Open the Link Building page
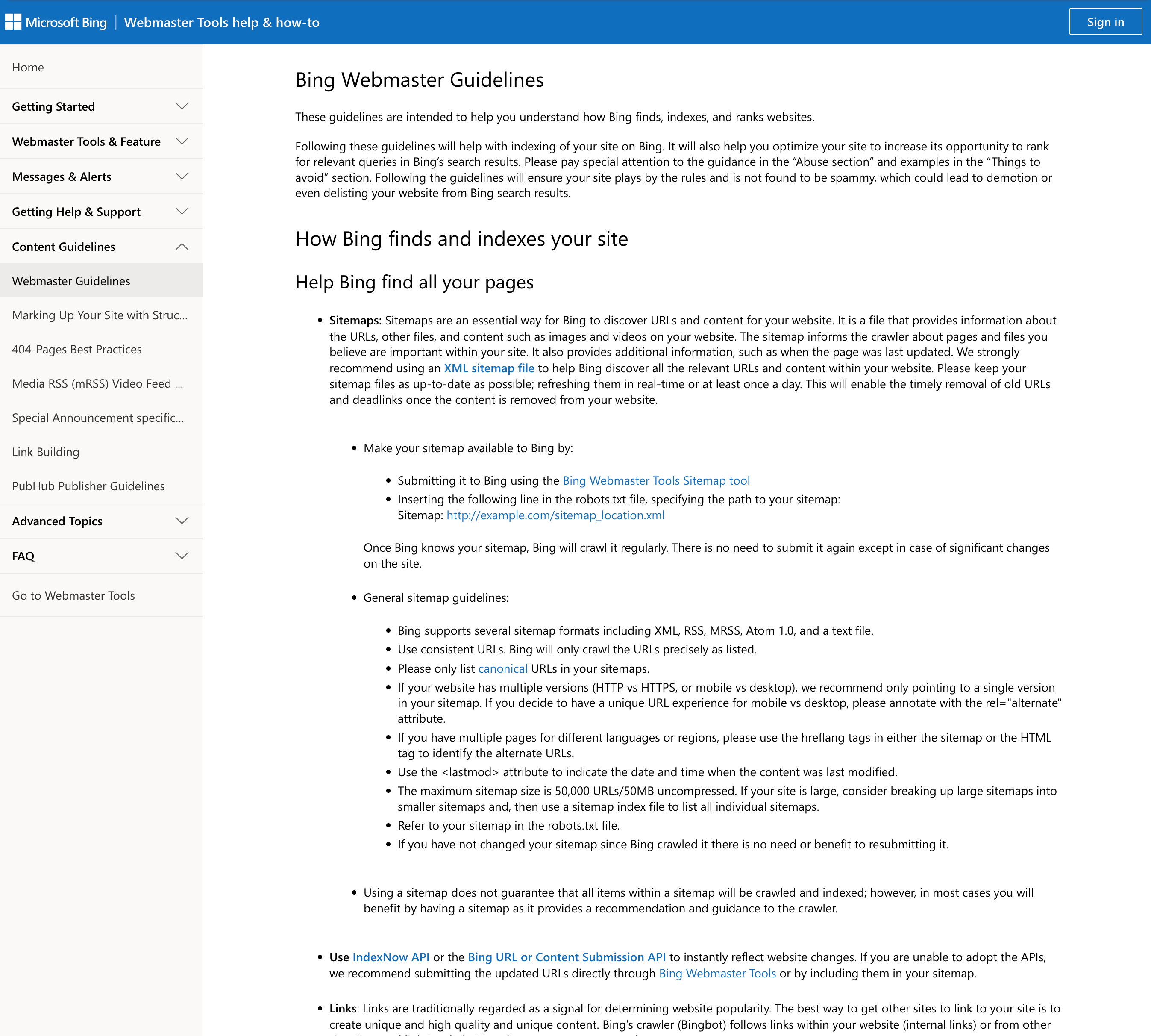1151x1036 pixels. (x=46, y=451)
